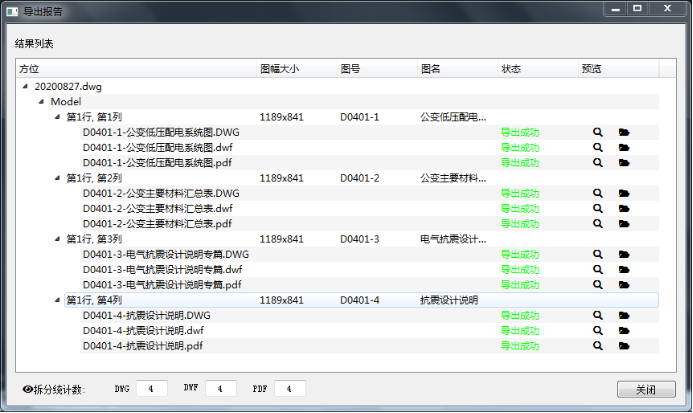Click the PDF count input box
The image size is (693, 413).
[289, 388]
